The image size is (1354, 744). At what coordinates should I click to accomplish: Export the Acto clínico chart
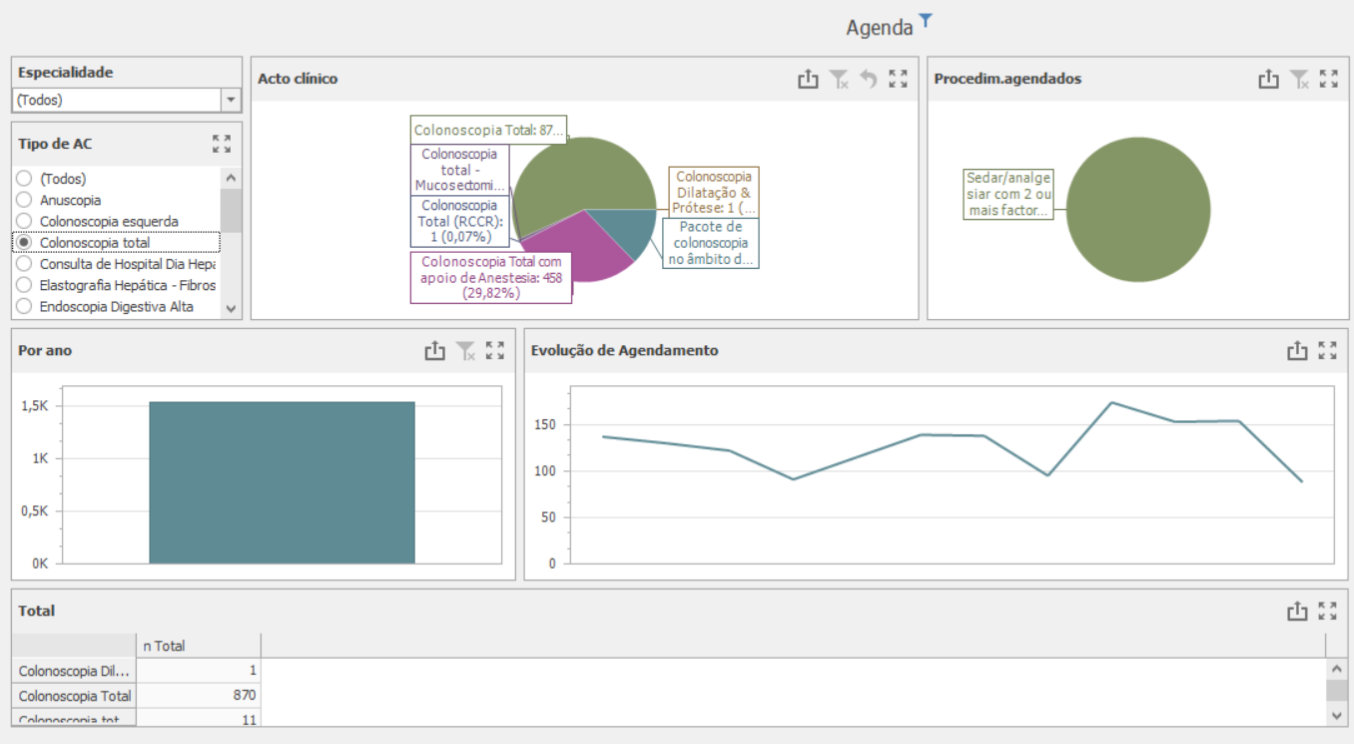(808, 79)
